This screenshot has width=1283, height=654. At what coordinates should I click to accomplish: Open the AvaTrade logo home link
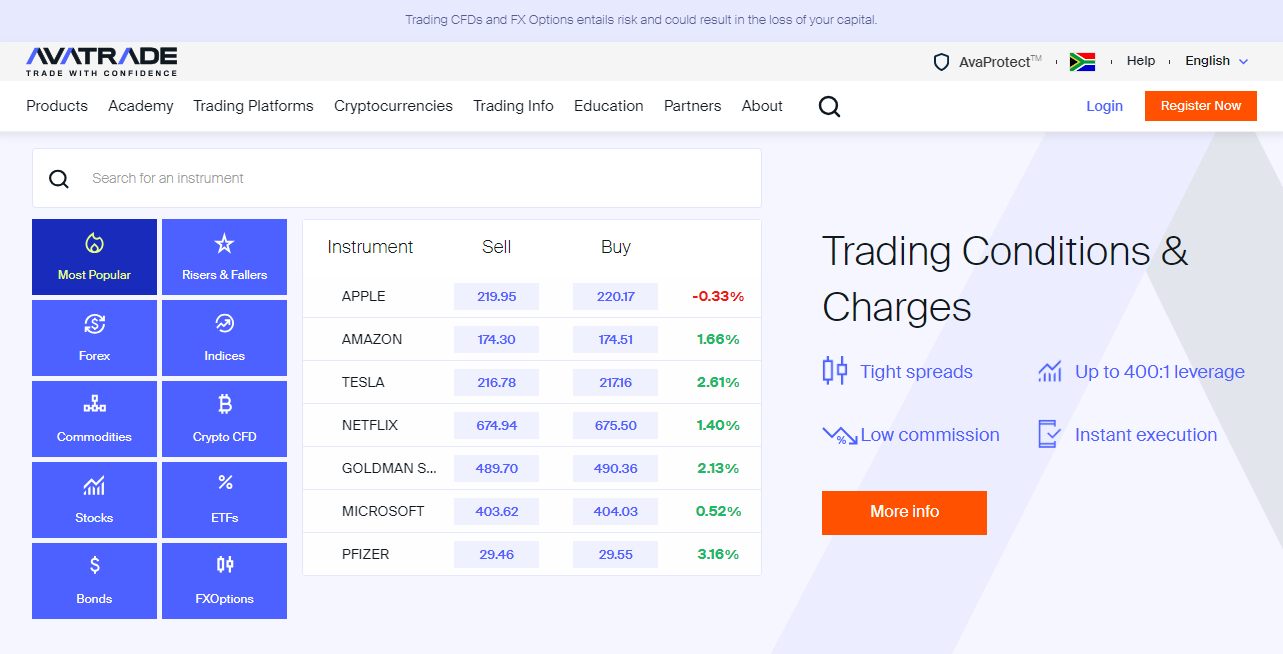pyautogui.click(x=101, y=61)
